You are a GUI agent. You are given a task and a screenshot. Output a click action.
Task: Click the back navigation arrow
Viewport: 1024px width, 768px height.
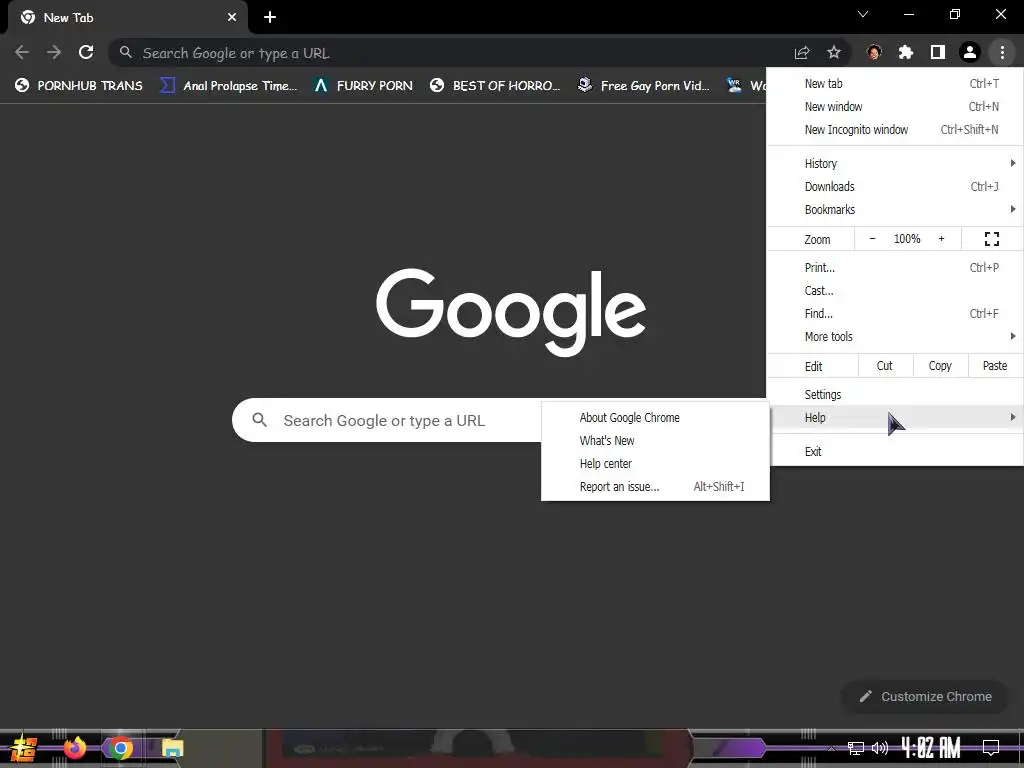tap(22, 52)
